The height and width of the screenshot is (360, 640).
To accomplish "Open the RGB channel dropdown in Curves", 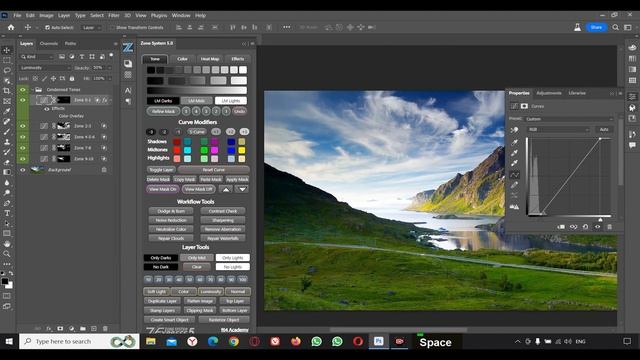I will click(x=559, y=129).
